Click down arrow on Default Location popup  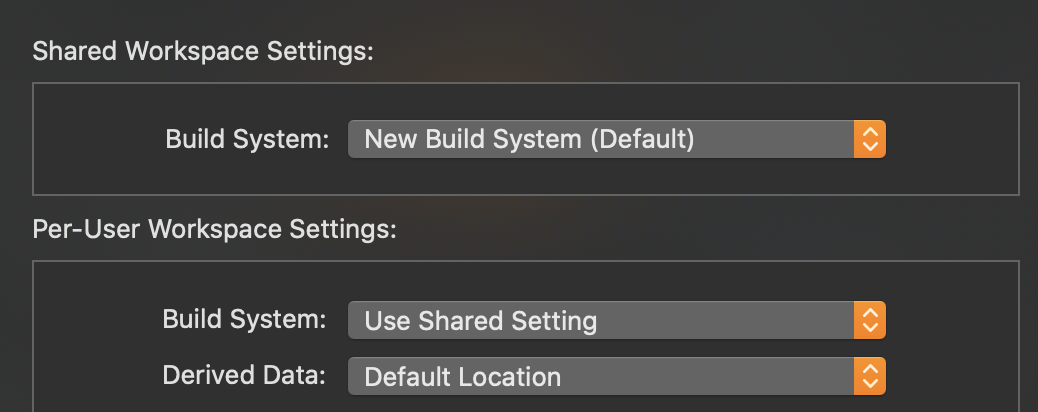coord(870,384)
